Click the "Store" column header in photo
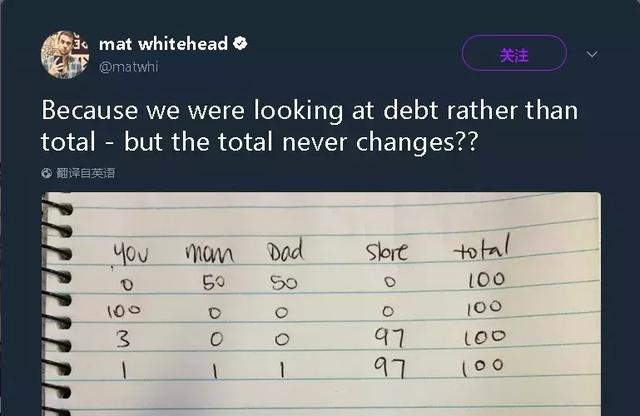The height and width of the screenshot is (416, 640). (x=386, y=247)
